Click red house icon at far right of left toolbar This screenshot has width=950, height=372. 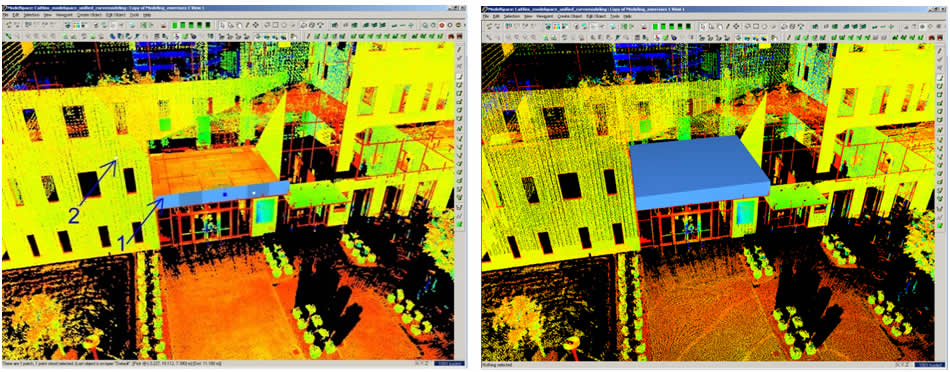tap(460, 35)
